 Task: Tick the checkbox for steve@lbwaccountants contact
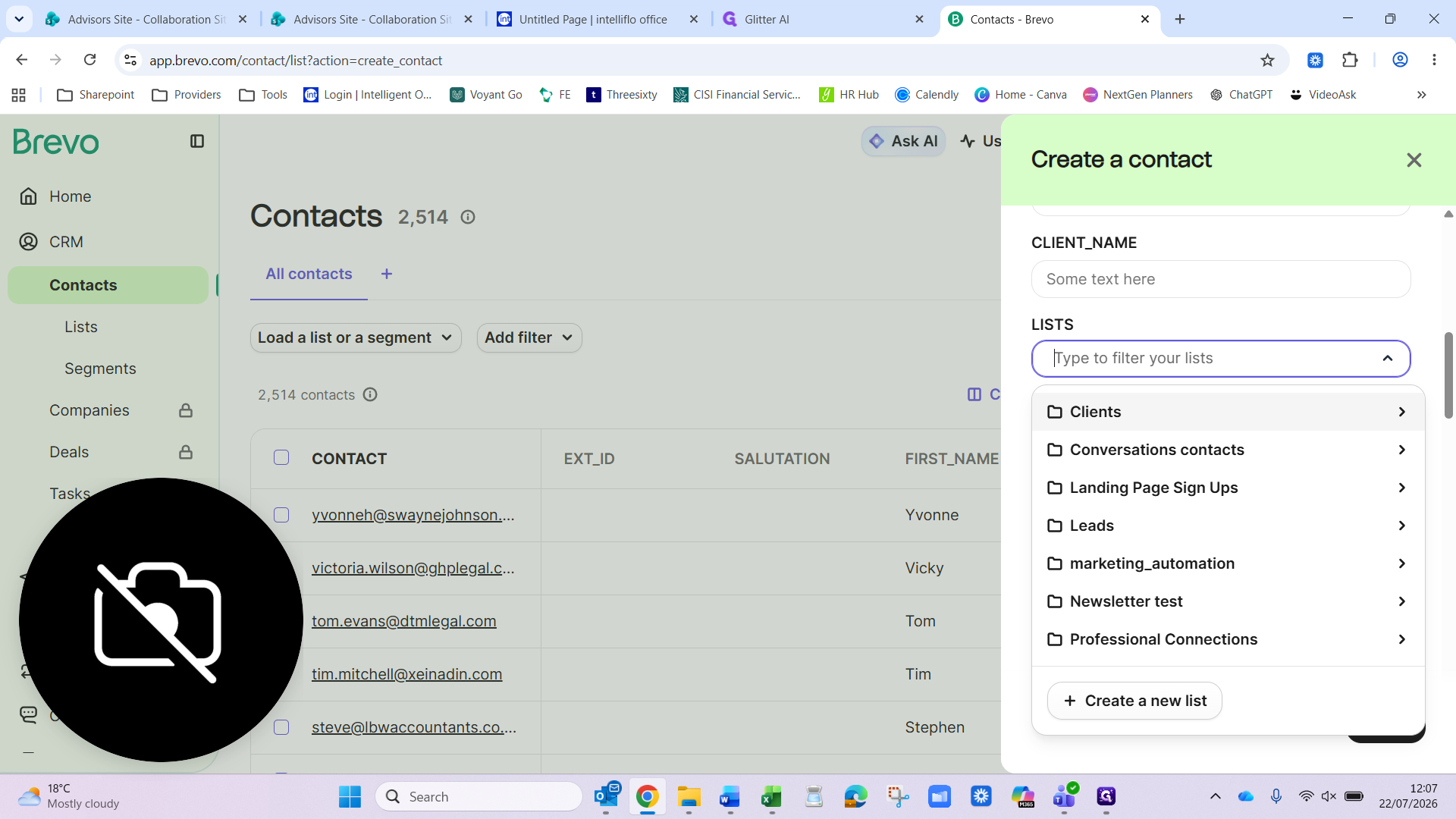tap(281, 727)
